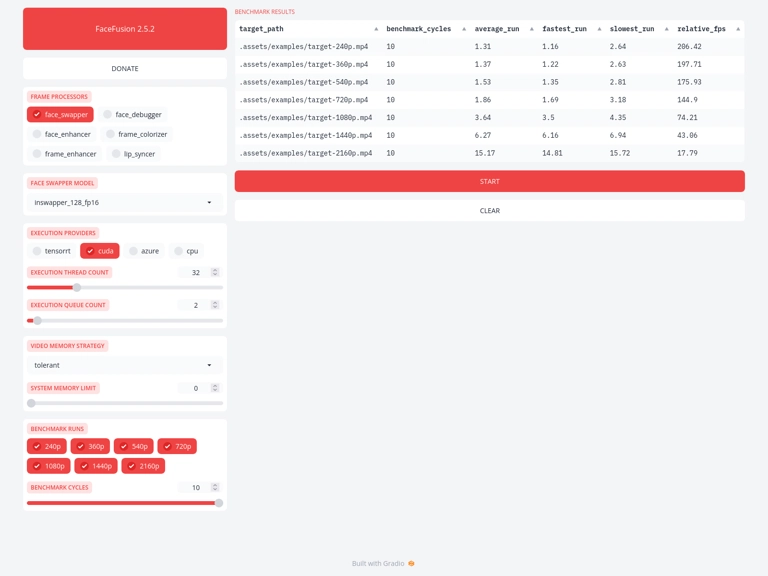Uncheck the 540p benchmark run
This screenshot has height=576, width=768.
134,446
